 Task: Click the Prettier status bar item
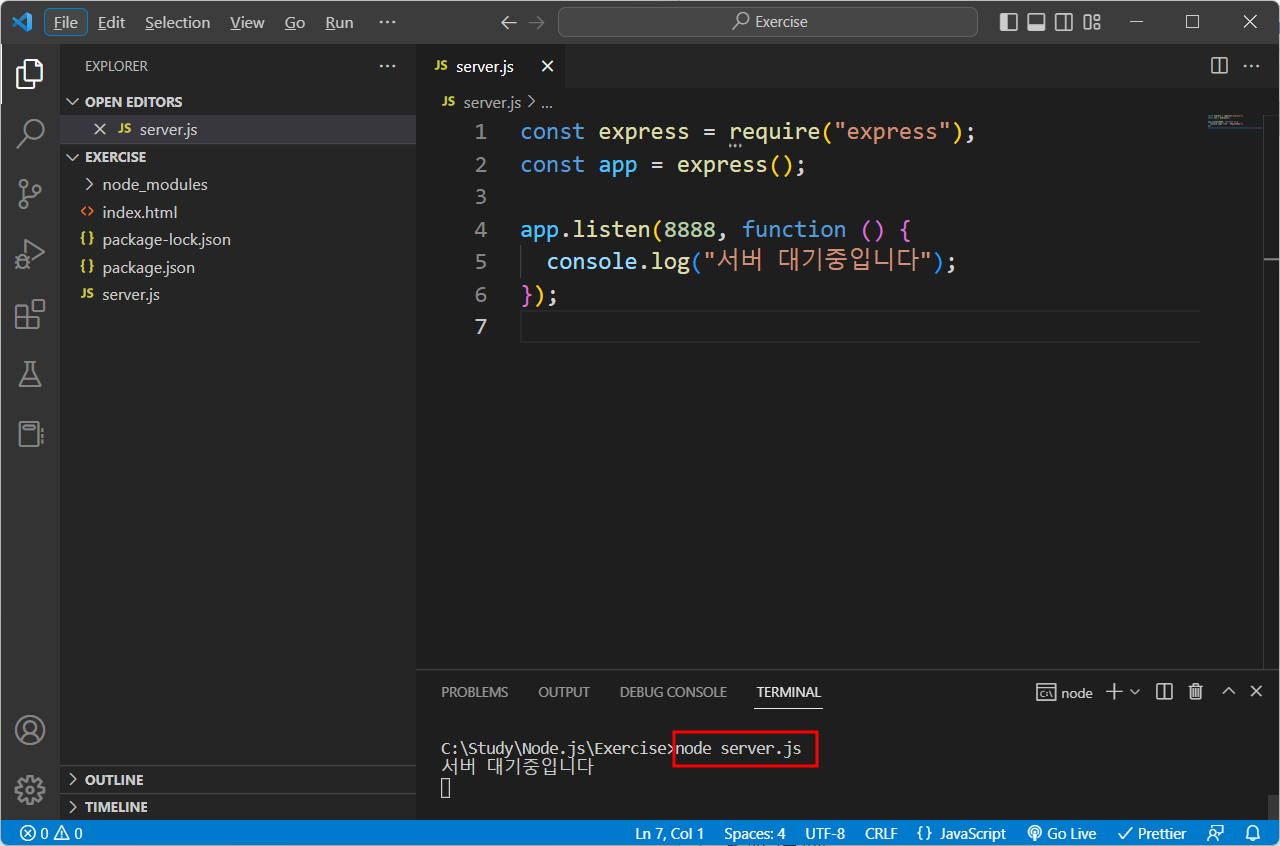[x=1152, y=833]
